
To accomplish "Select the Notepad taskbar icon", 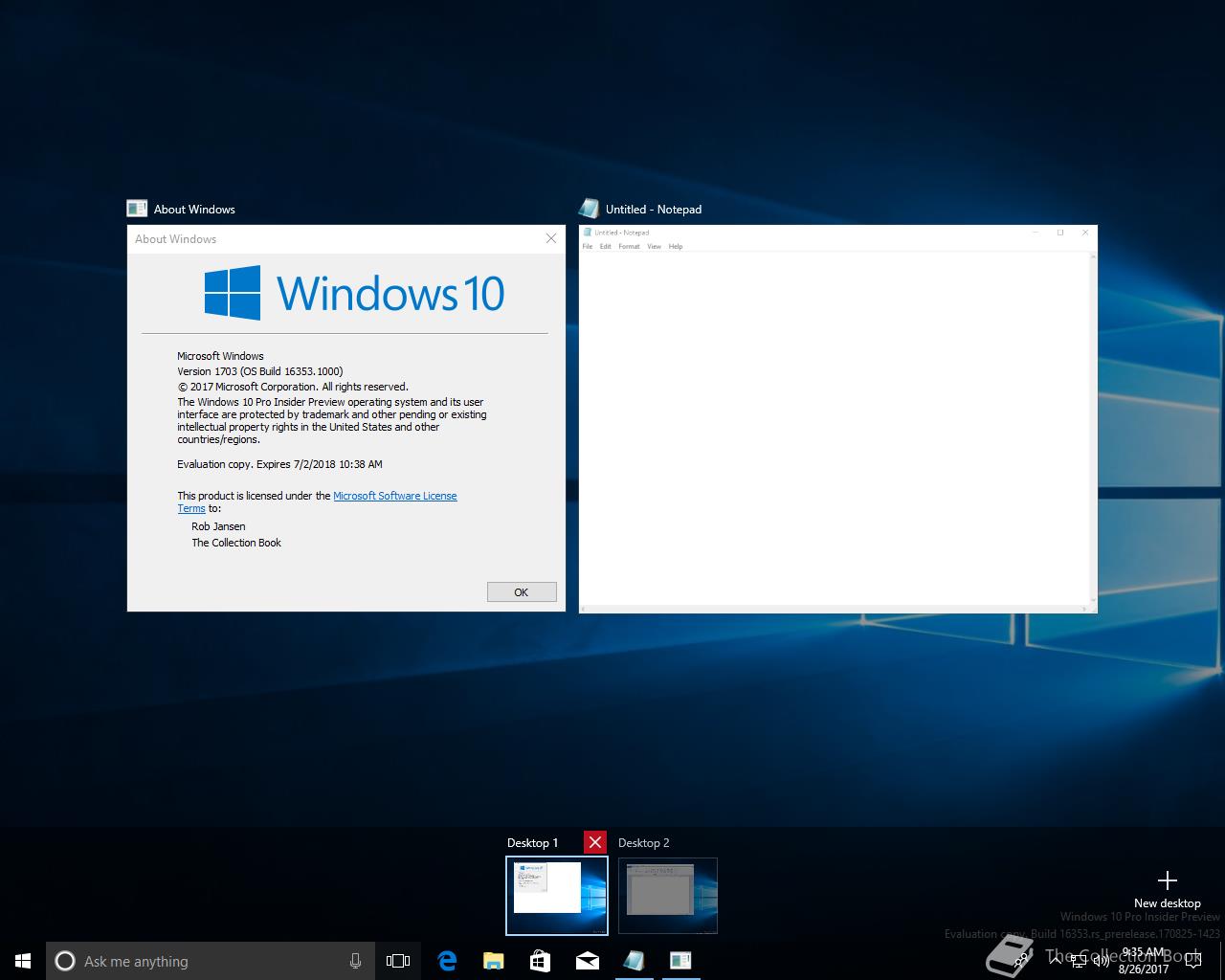I will click(634, 961).
